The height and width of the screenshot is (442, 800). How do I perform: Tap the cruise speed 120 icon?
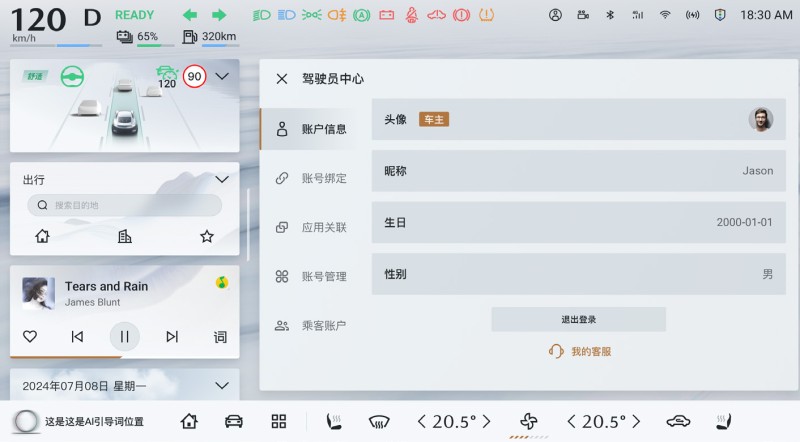click(167, 78)
